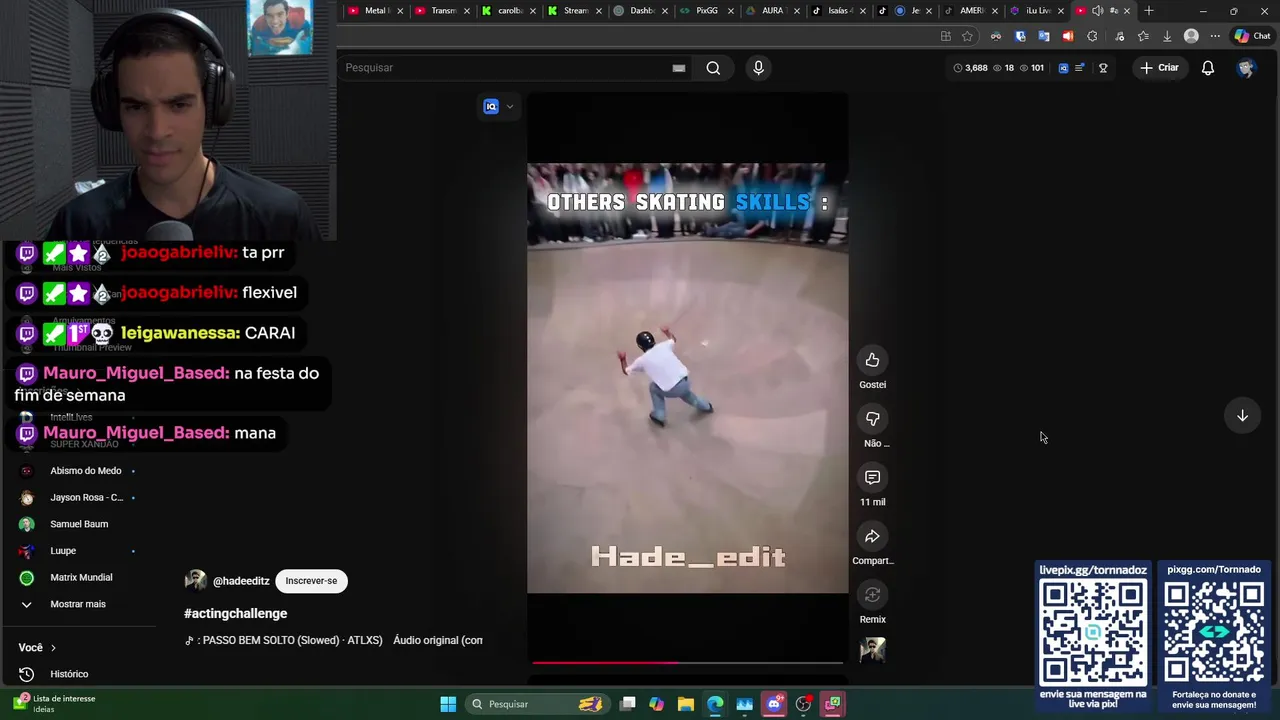Open the @hadeeditz channel link
Screen dimensions: 1280x720
241,581
